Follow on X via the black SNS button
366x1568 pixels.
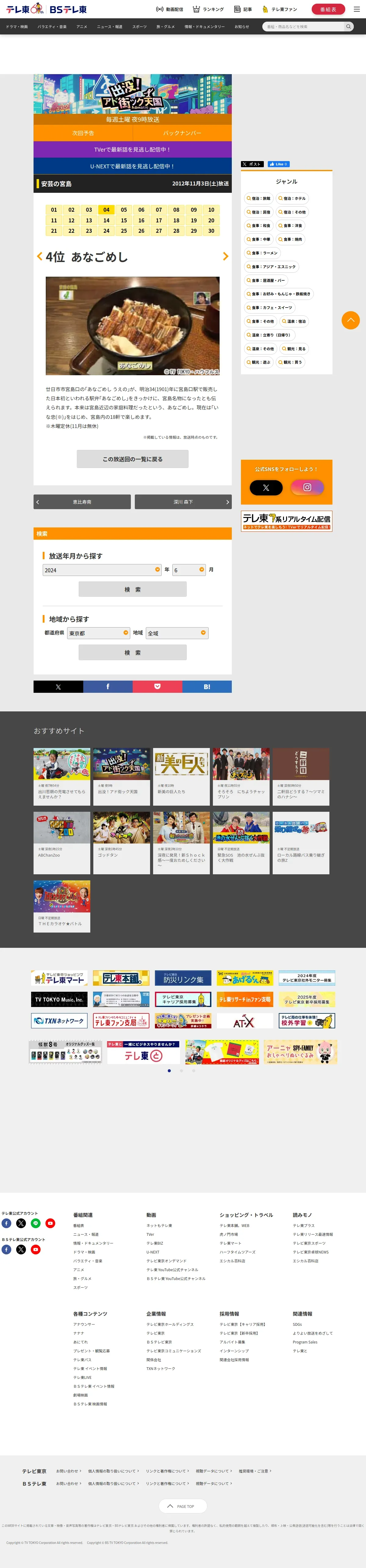266,487
